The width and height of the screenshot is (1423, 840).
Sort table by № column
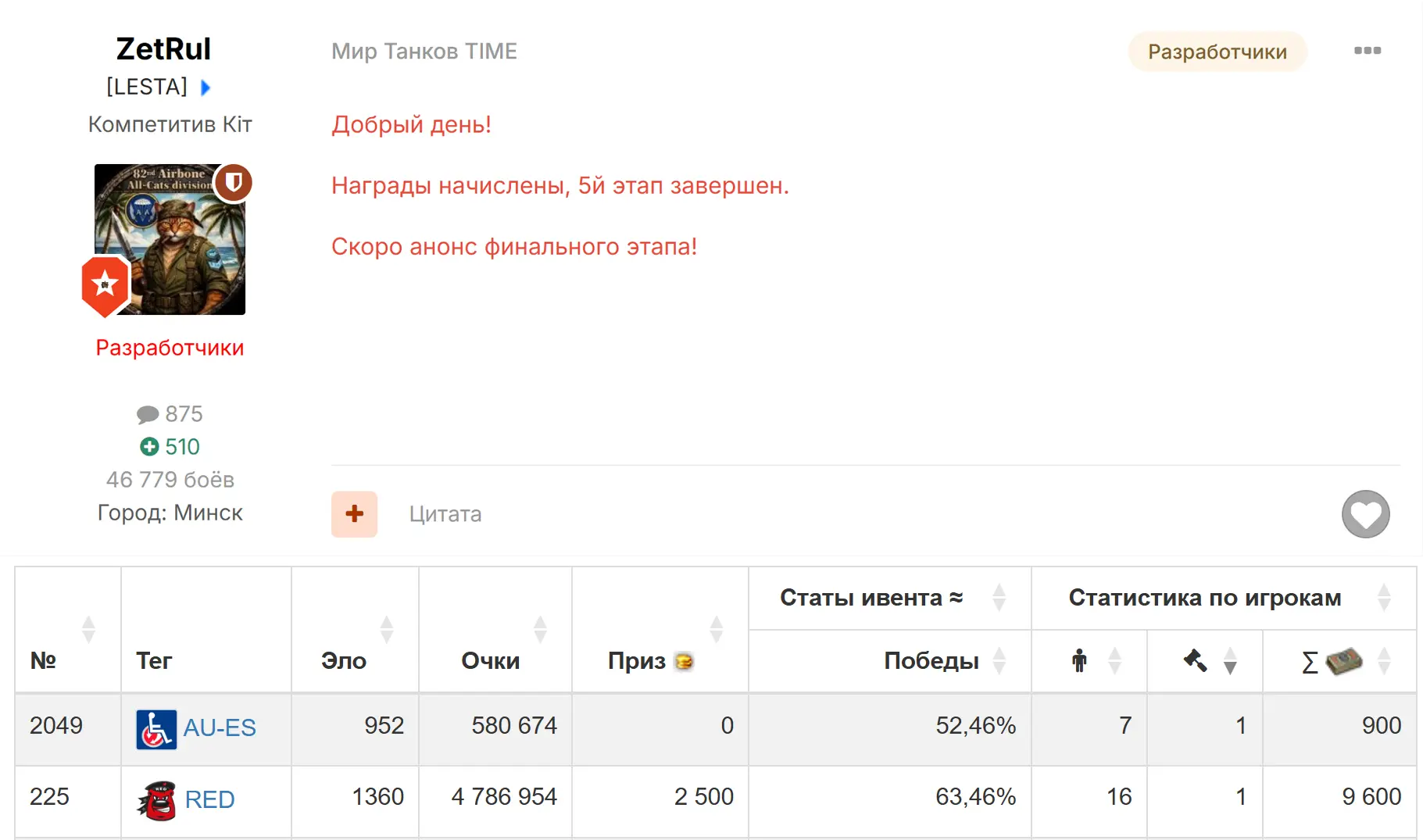click(88, 629)
